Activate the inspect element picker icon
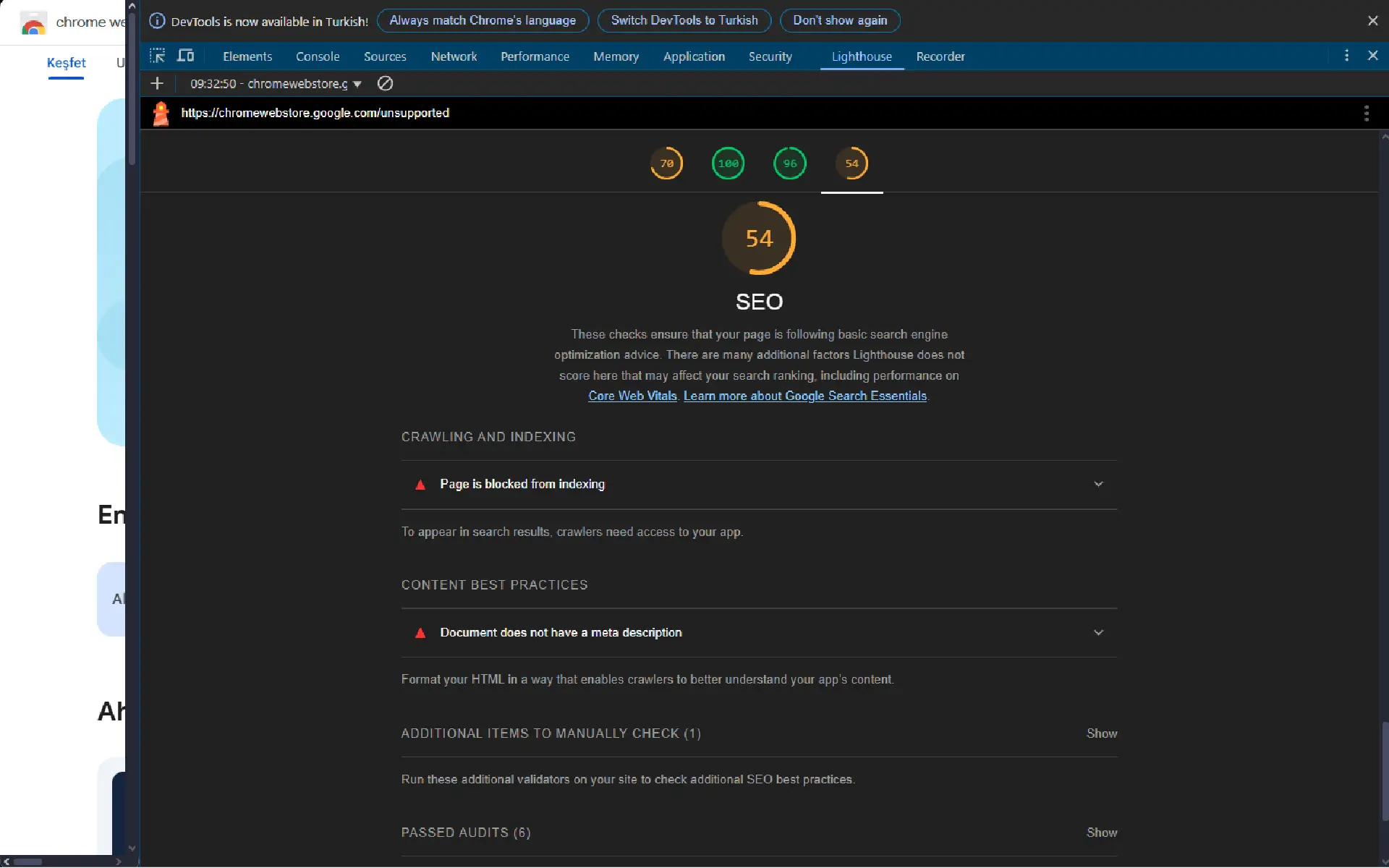Screen dimensions: 1389x868 tap(157, 56)
